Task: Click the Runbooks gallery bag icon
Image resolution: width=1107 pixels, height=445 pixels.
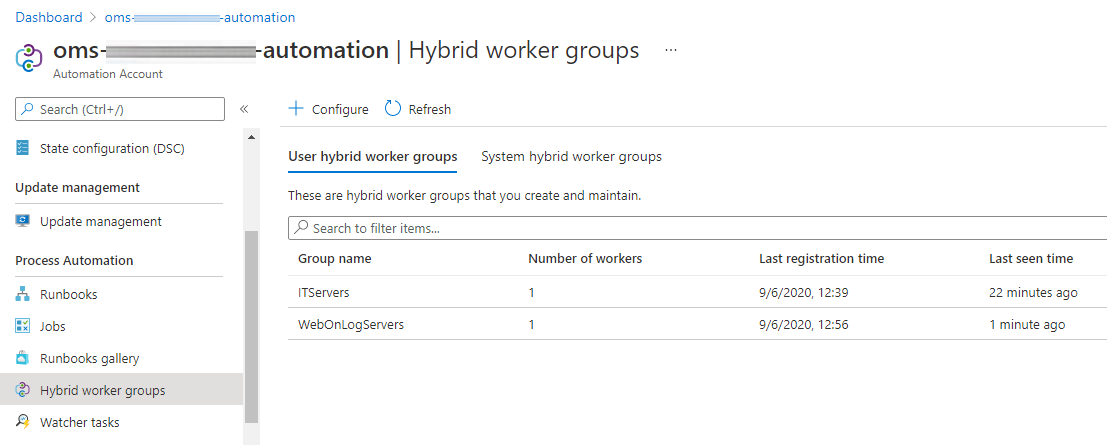Action: click(x=23, y=358)
